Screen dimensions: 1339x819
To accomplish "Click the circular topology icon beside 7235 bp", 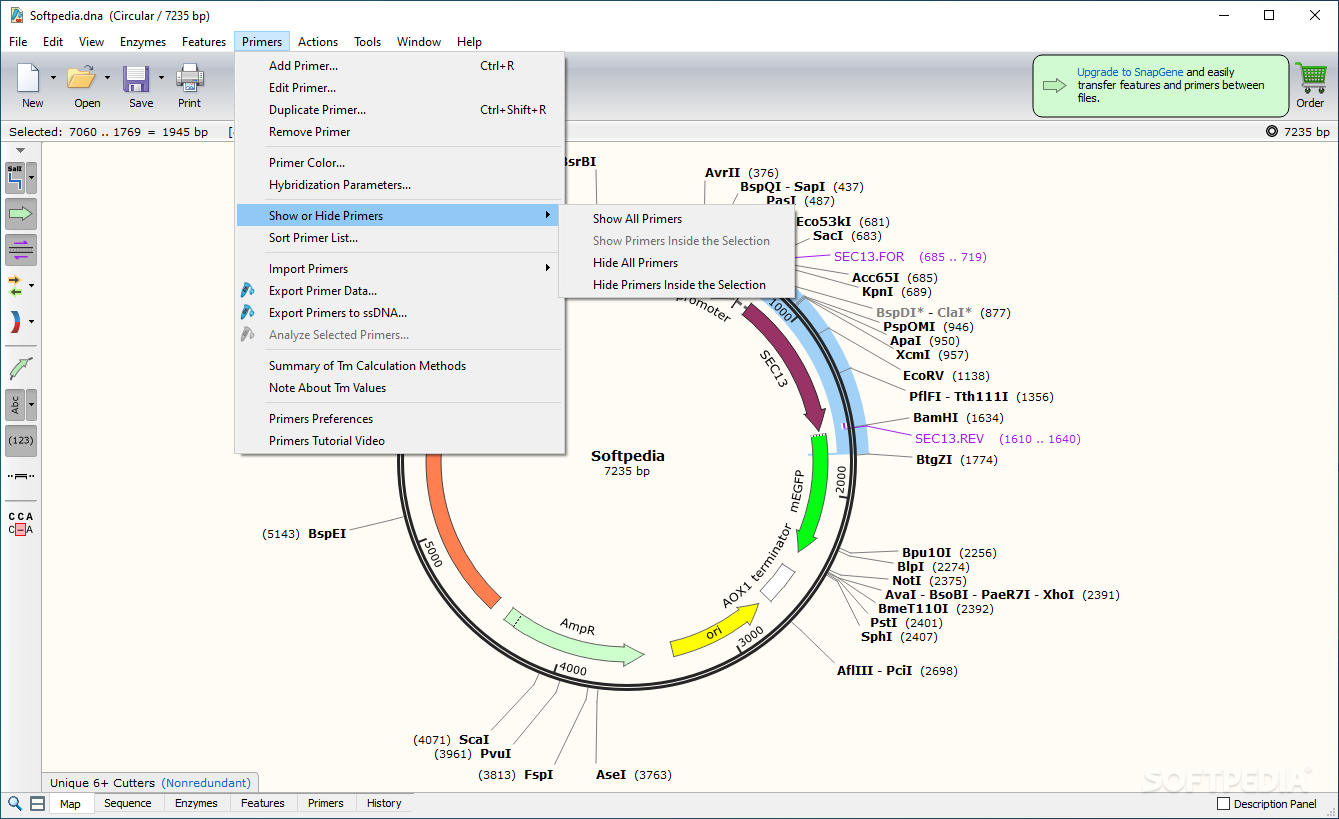I will [x=1272, y=132].
